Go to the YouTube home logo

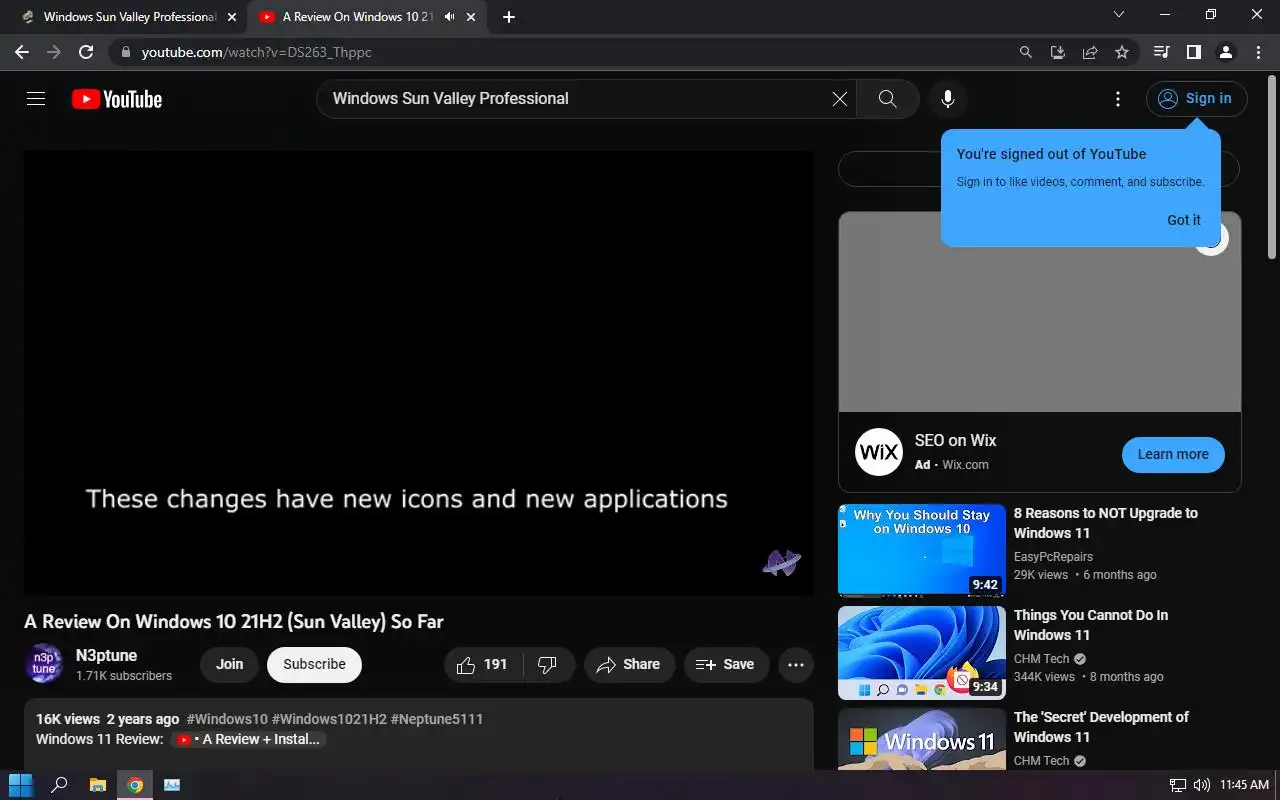(x=117, y=99)
